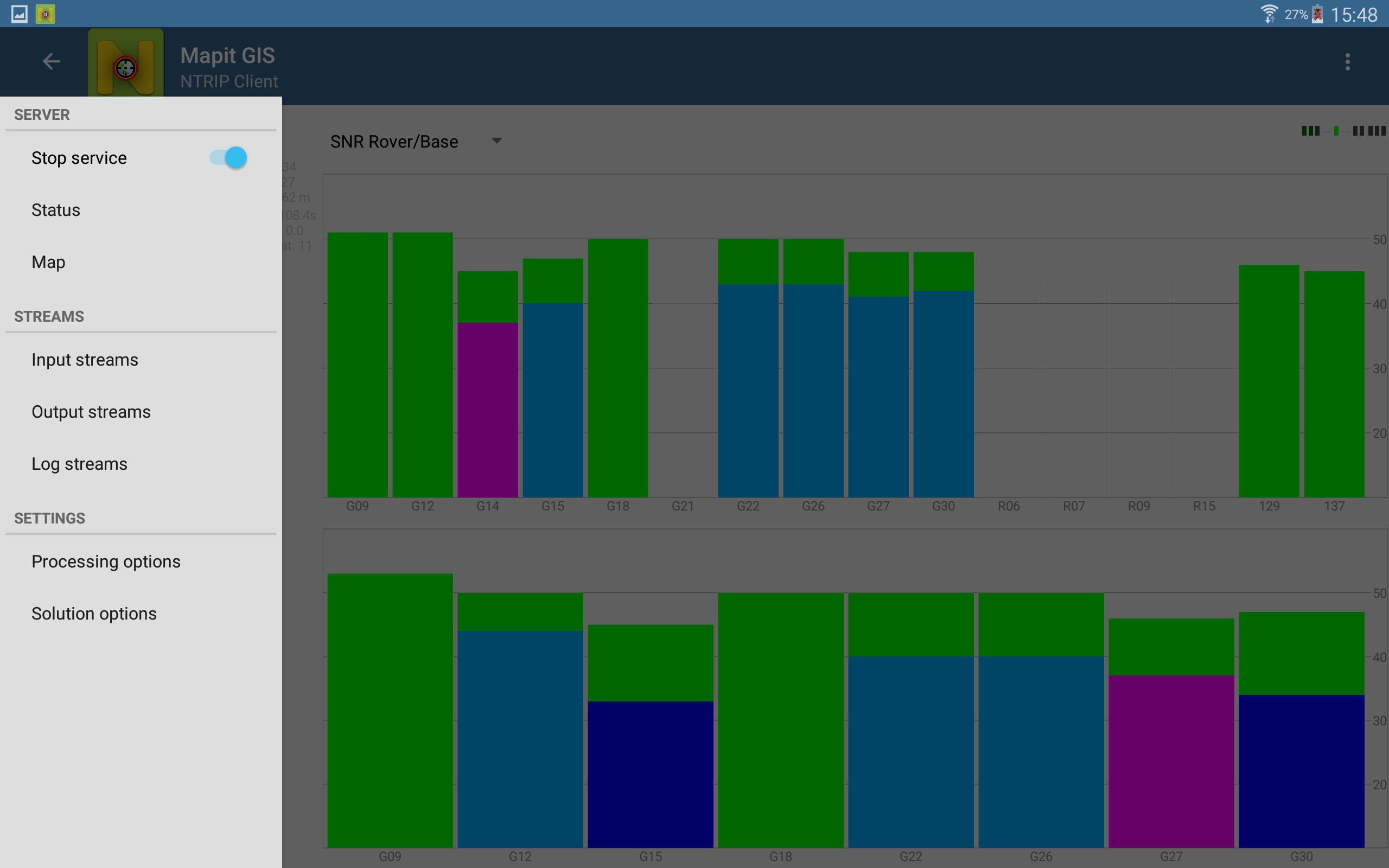Open Log streams settings

click(x=141, y=464)
